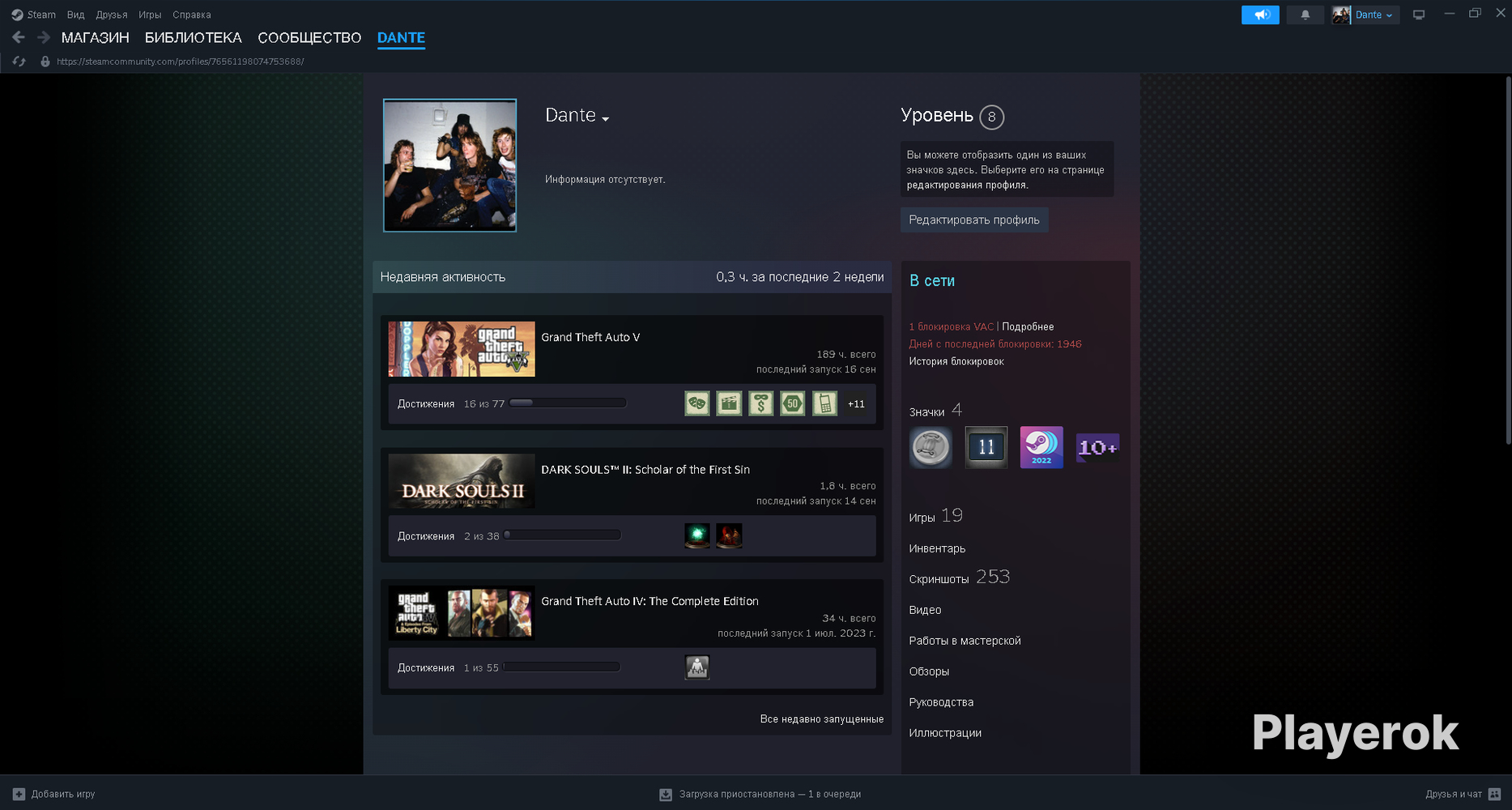Image resolution: width=1512 pixels, height=810 pixels.
Task: Show the +11 more GTA V achievements
Action: (856, 403)
